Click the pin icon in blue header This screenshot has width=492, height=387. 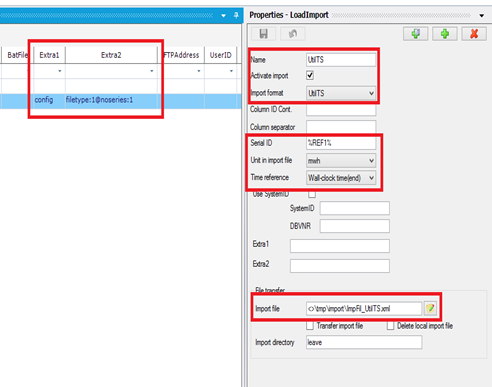[236, 15]
